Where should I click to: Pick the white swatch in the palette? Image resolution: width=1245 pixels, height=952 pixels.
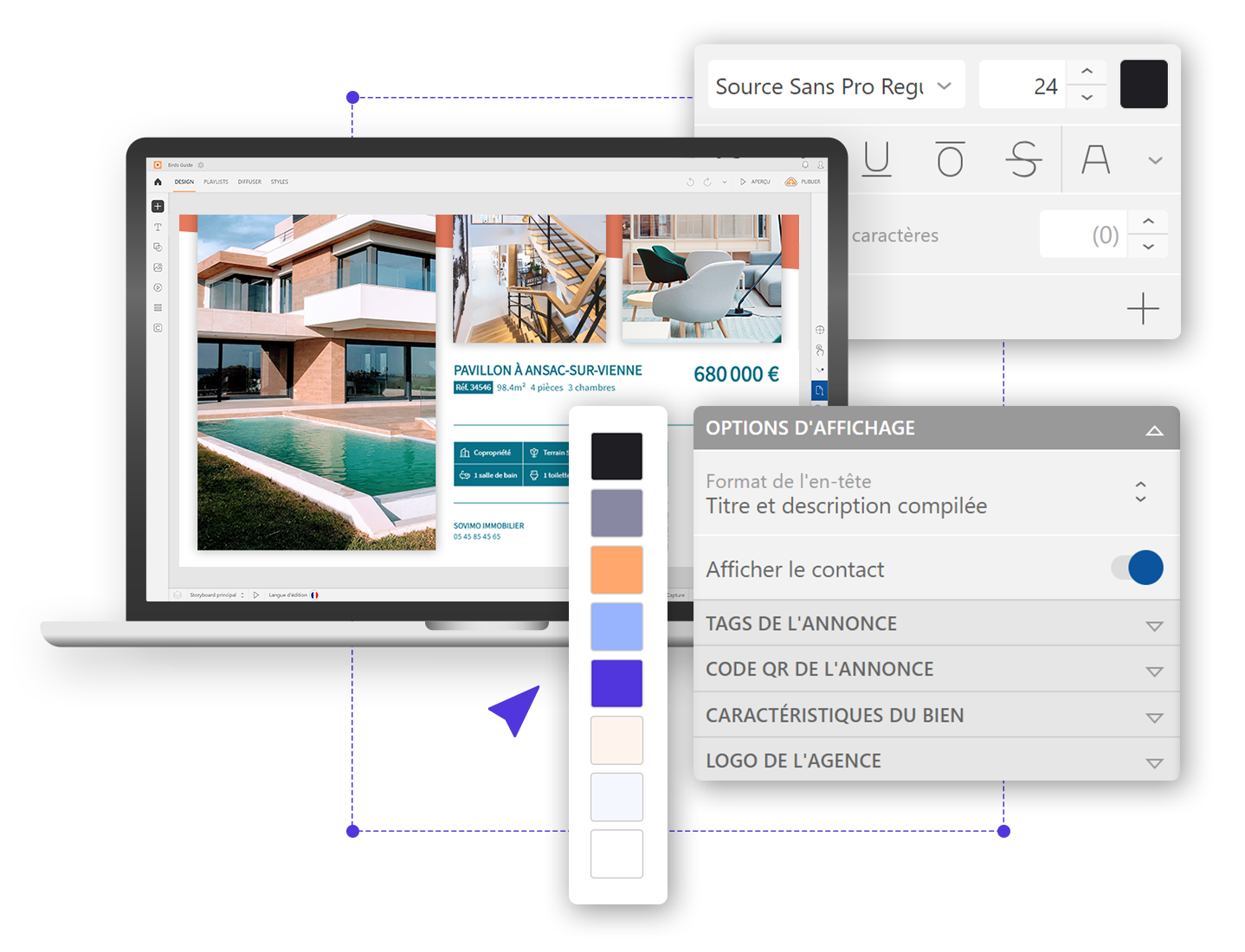(616, 853)
